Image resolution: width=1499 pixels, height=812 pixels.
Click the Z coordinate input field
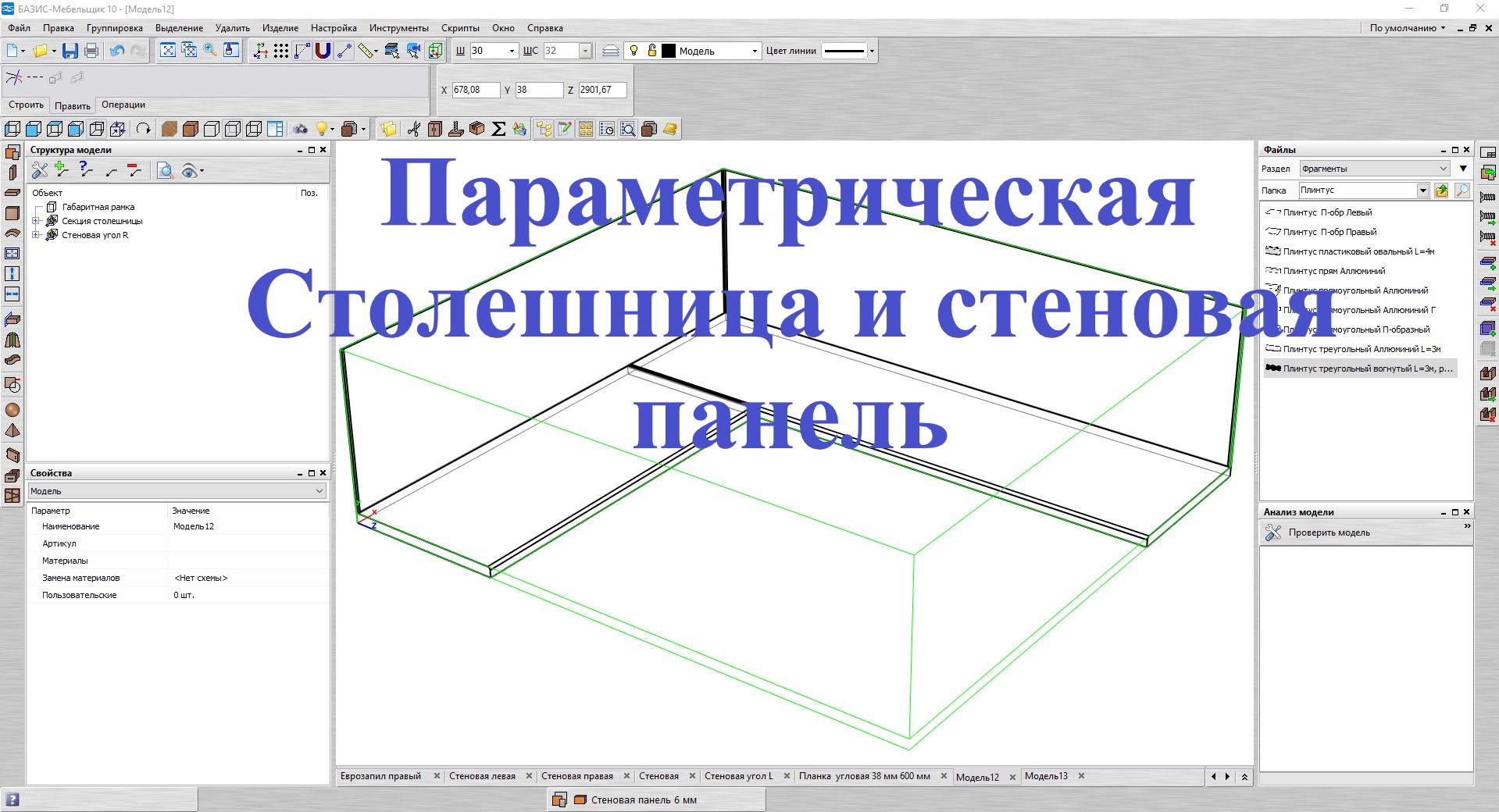(602, 90)
